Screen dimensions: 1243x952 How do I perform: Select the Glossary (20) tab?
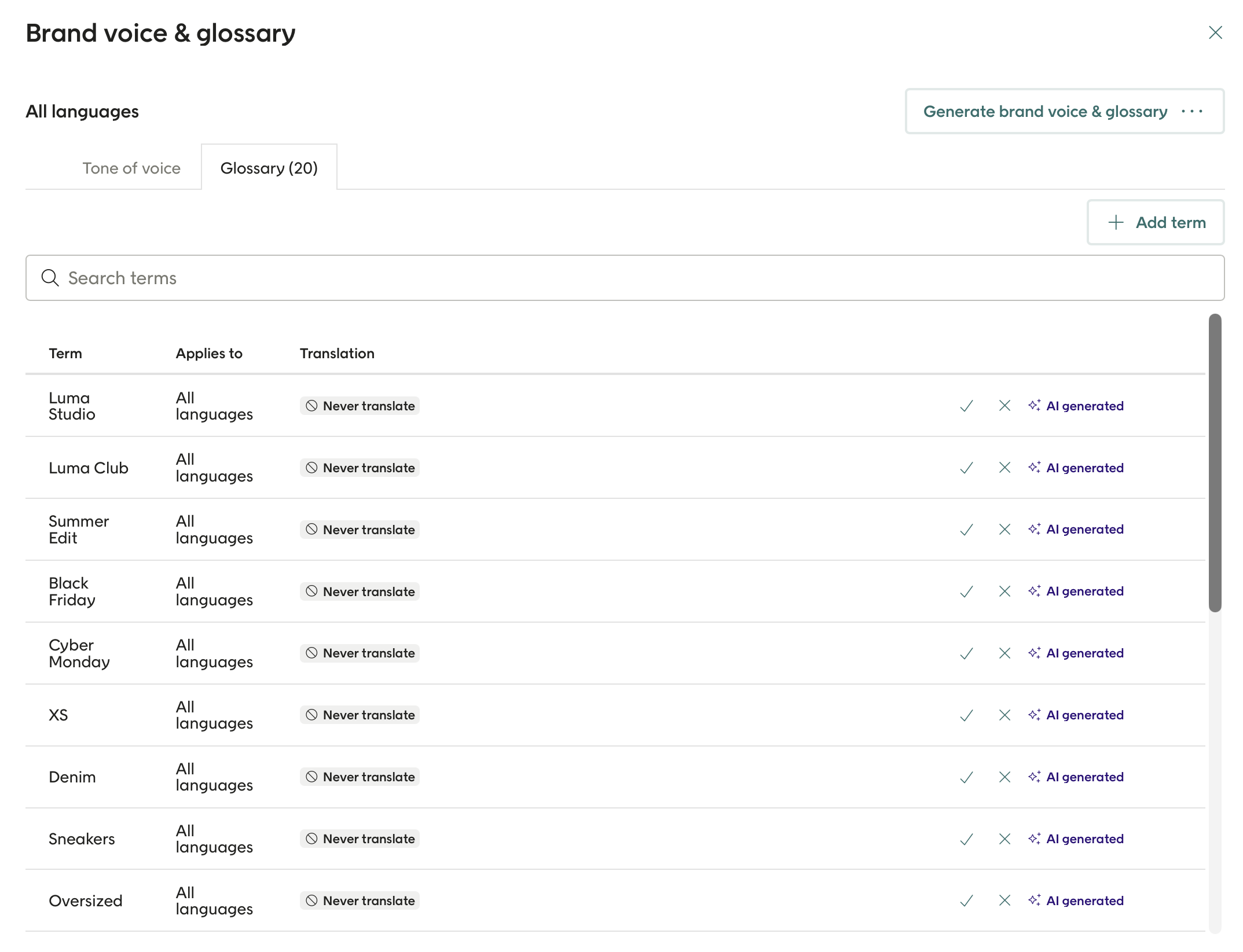[x=269, y=168]
